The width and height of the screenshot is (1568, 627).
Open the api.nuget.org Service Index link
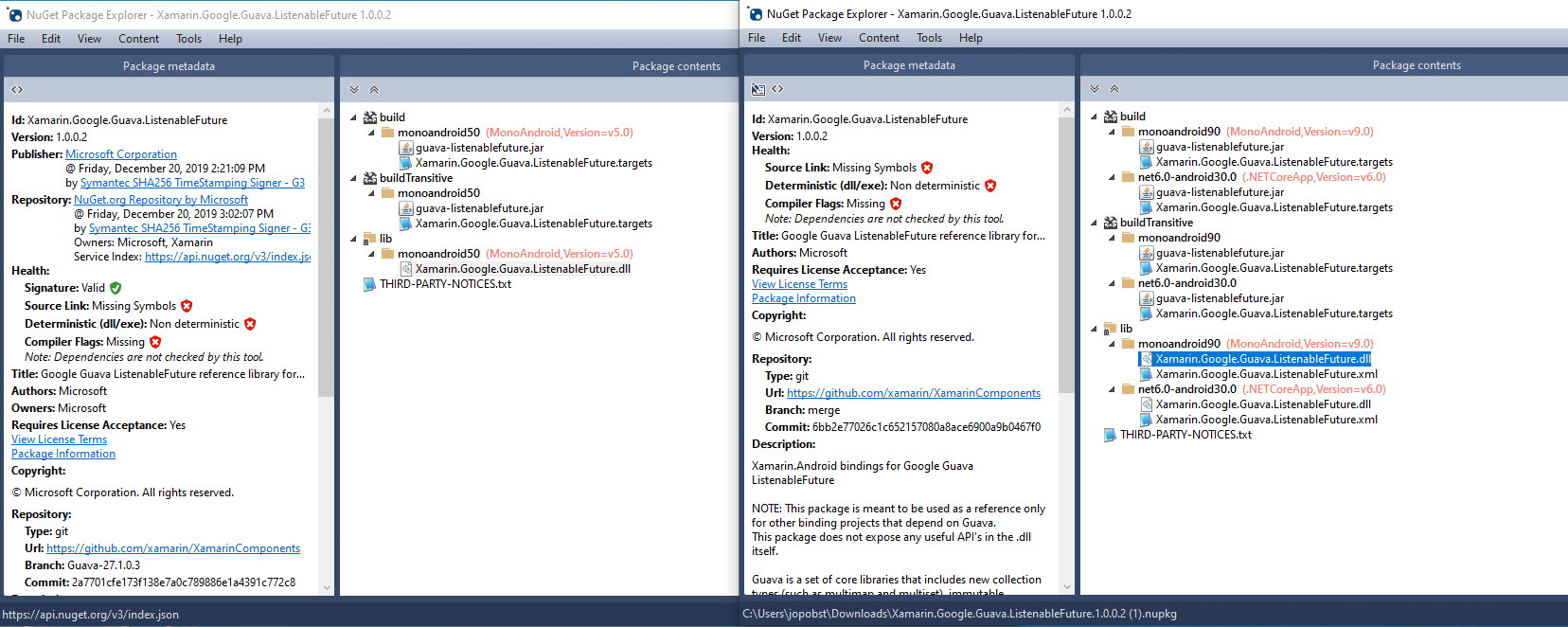click(227, 257)
